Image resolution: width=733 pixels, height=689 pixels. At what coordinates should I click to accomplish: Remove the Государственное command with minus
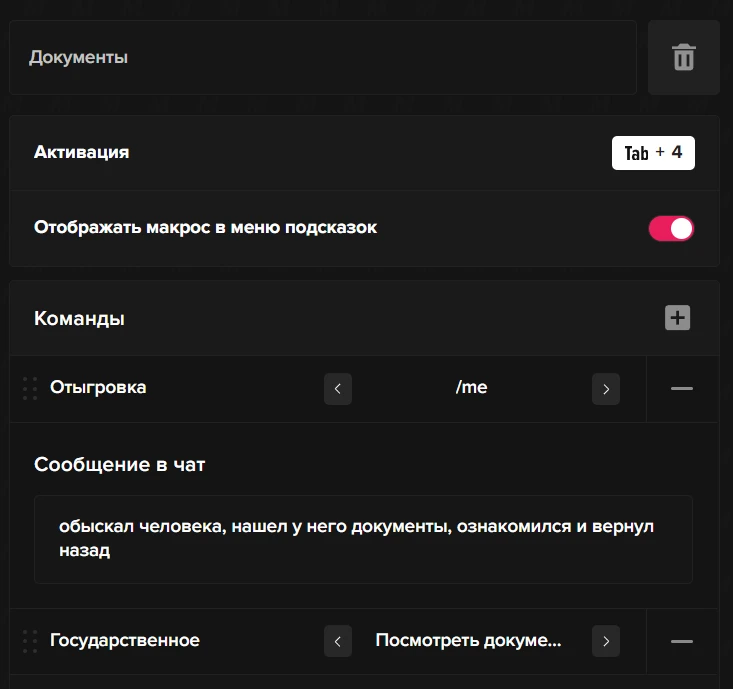[682, 641]
